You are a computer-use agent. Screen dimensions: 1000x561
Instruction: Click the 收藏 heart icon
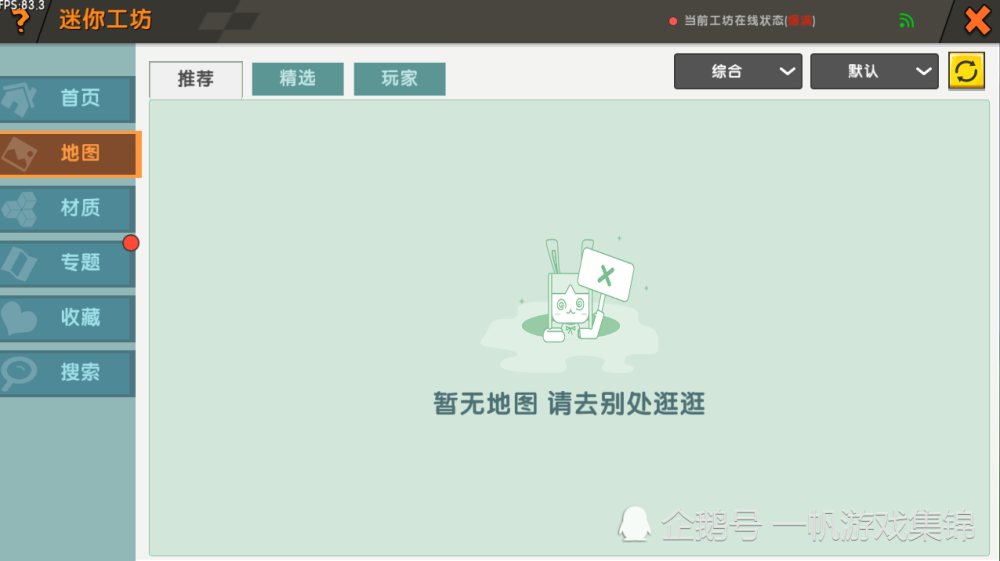pyautogui.click(x=19, y=318)
